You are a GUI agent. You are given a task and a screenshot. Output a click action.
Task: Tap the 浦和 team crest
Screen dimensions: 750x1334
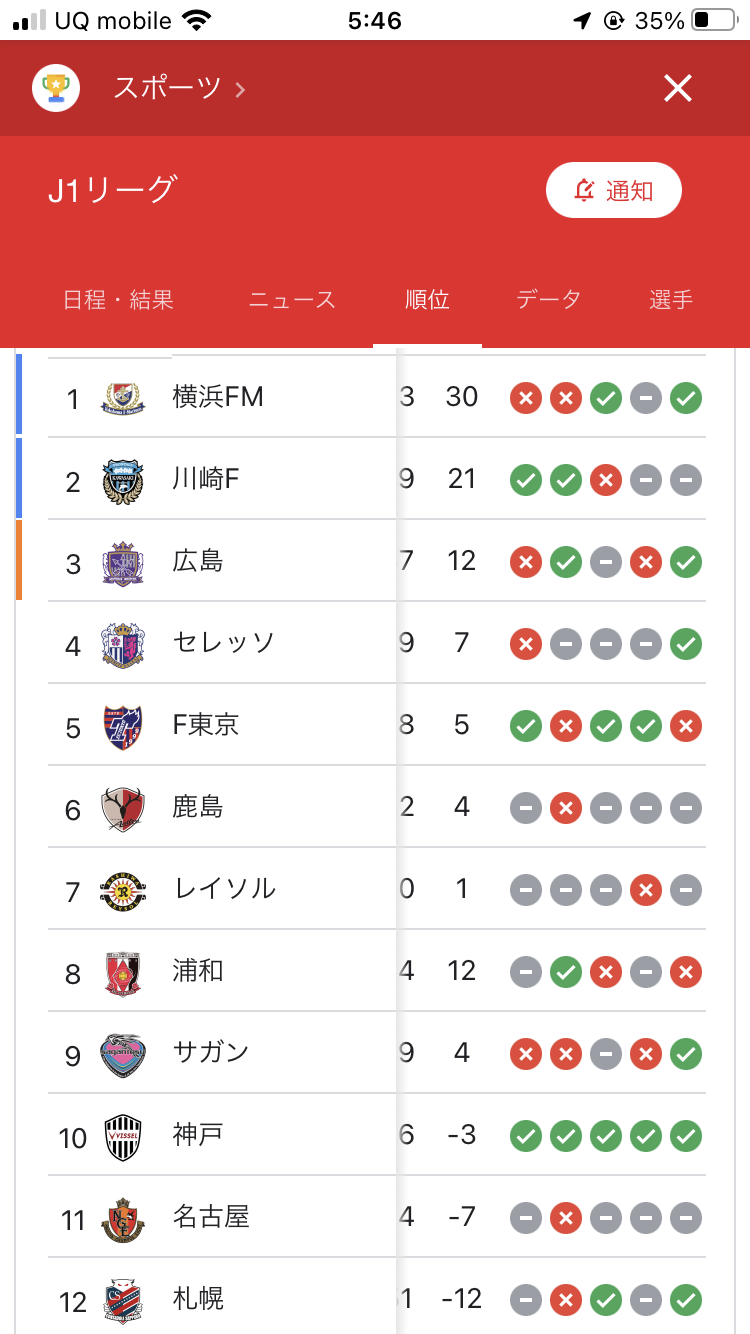123,973
